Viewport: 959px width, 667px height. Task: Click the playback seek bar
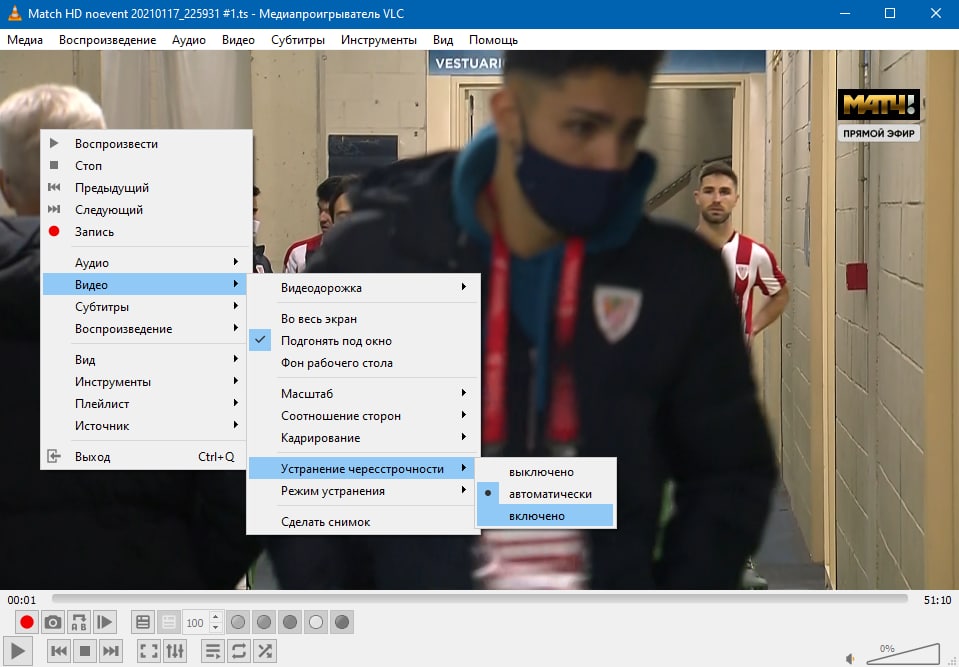tap(479, 599)
